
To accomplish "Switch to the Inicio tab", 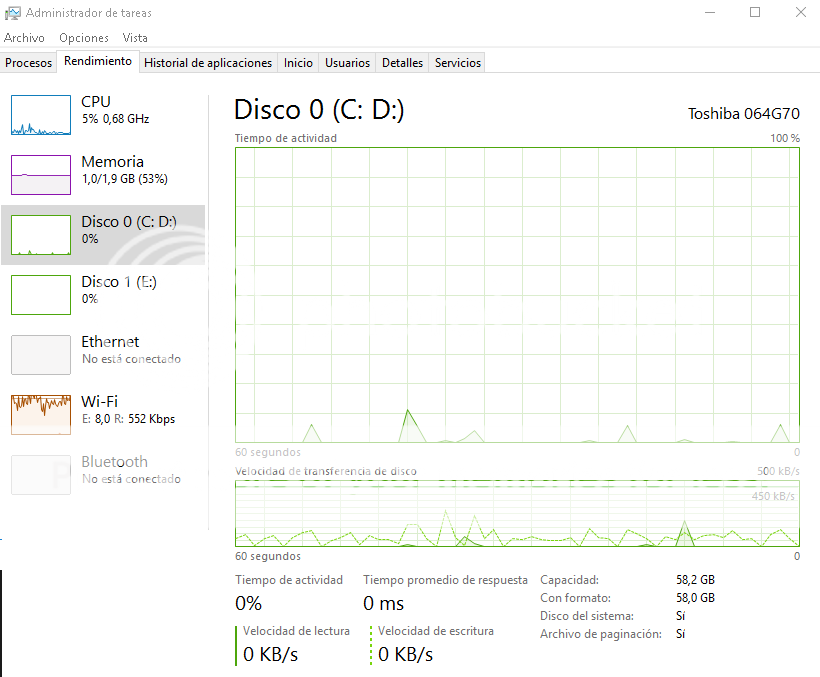I will [298, 62].
